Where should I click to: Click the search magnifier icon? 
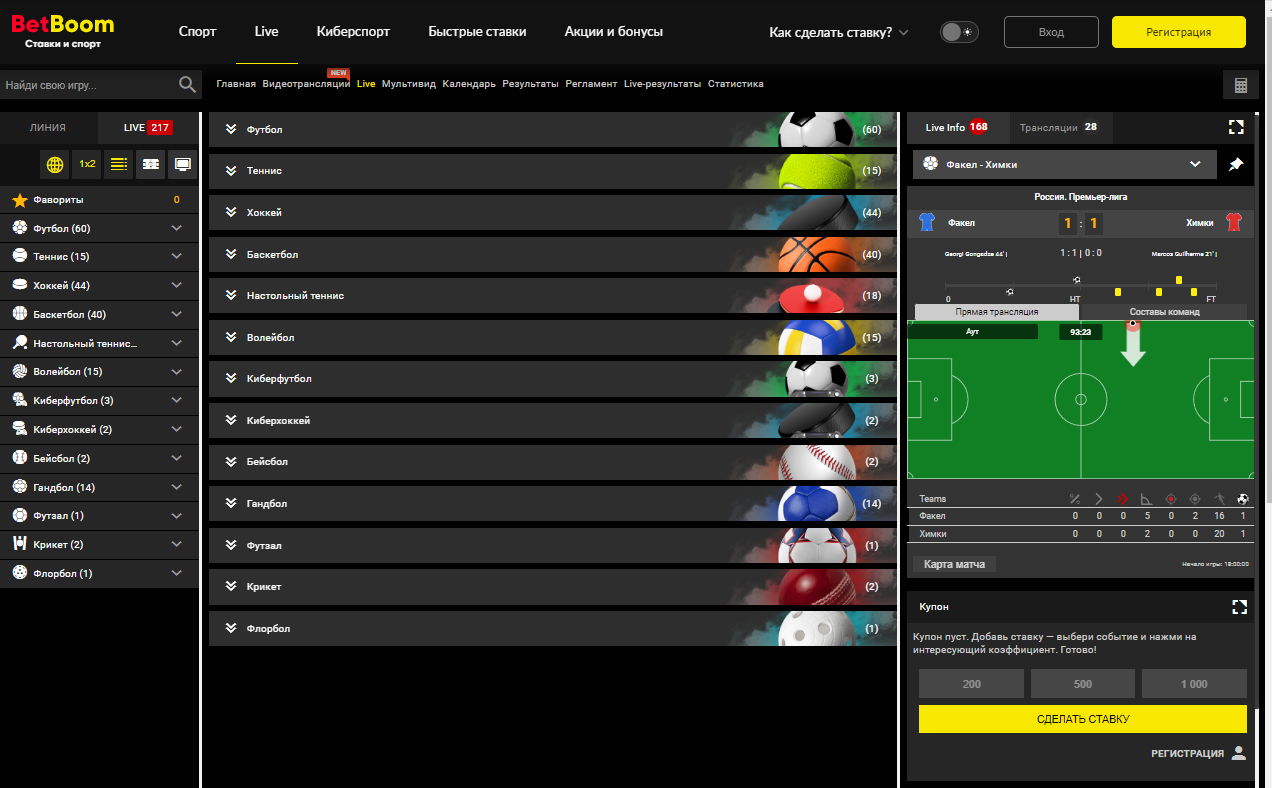pos(187,85)
